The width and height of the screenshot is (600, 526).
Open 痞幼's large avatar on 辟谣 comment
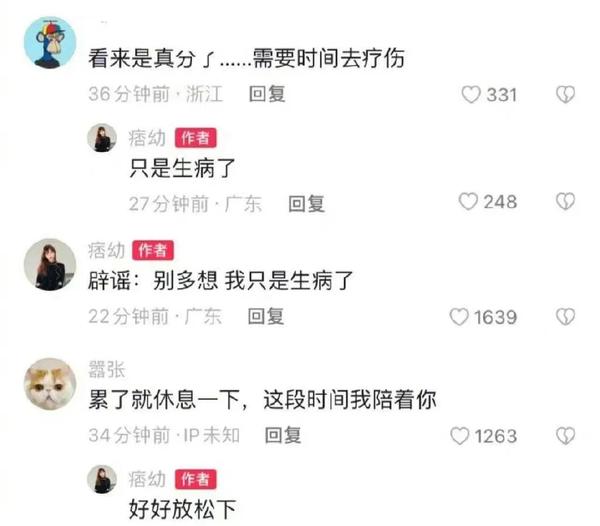(x=50, y=264)
